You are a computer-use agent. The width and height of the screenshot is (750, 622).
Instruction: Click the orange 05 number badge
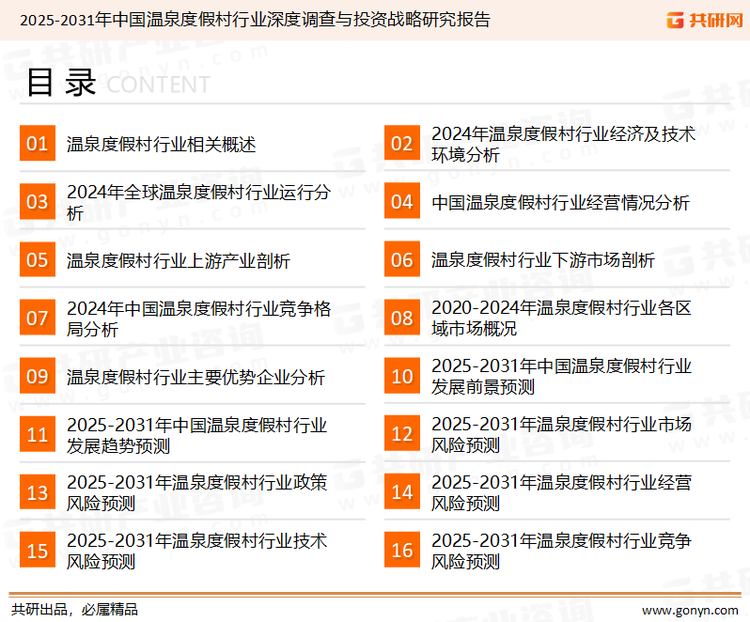click(37, 260)
